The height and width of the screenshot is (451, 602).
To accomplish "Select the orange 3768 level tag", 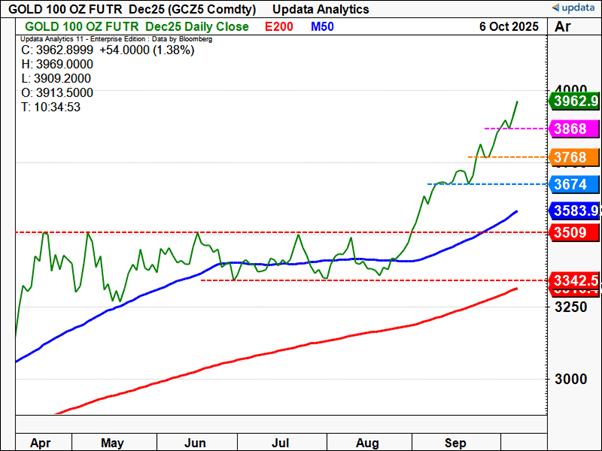I will pos(574,157).
